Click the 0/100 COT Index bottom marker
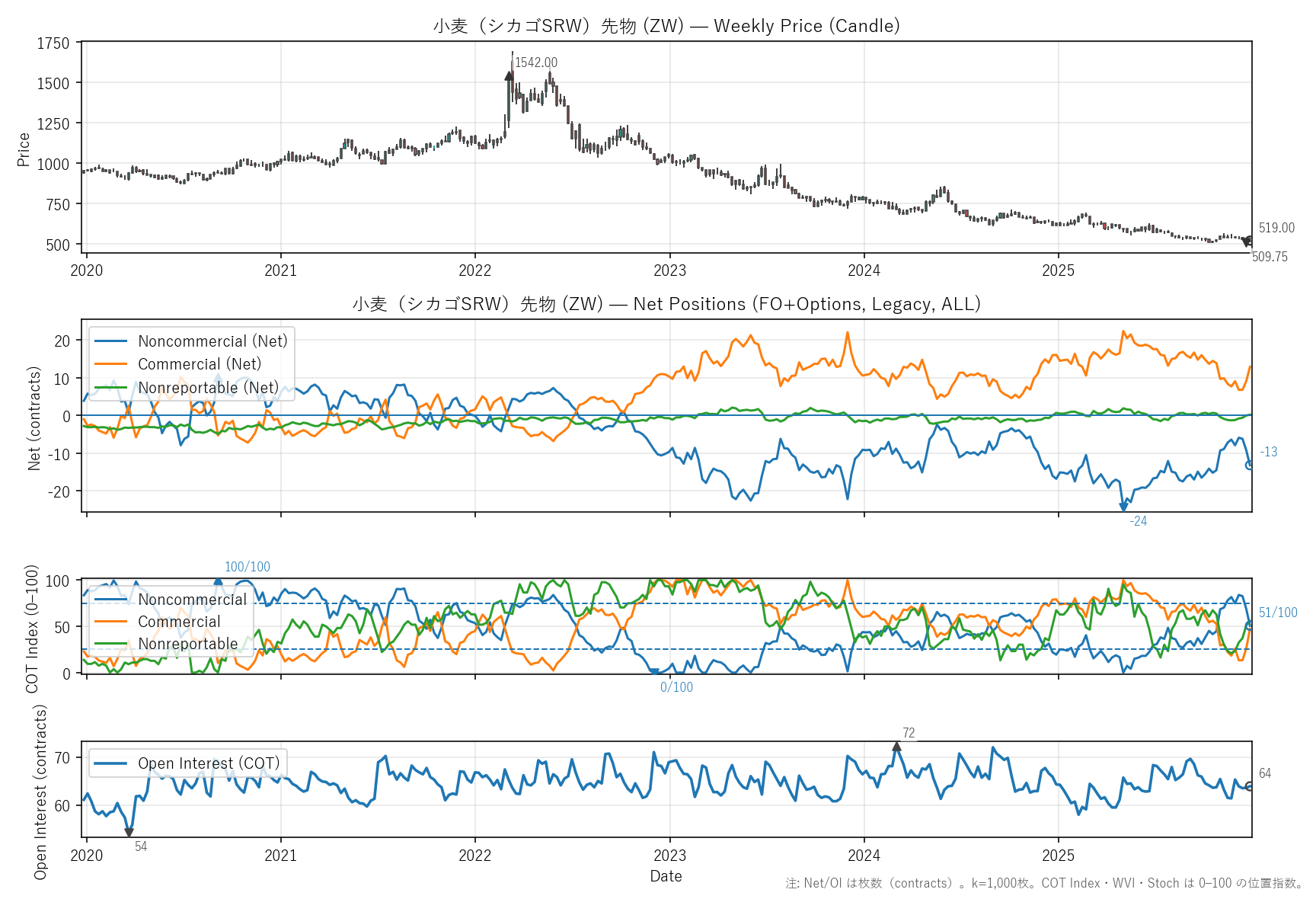The width and height of the screenshot is (1316, 899). pyautogui.click(x=654, y=672)
